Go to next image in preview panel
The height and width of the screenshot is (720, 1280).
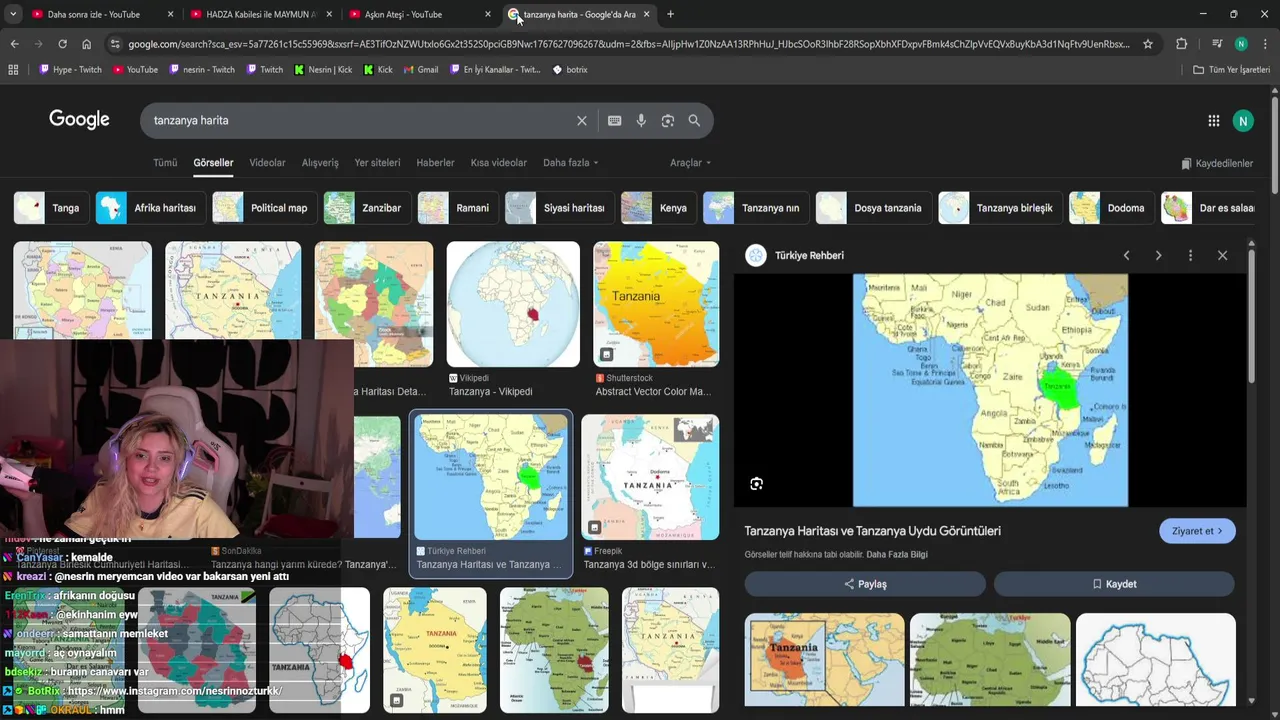(1158, 255)
